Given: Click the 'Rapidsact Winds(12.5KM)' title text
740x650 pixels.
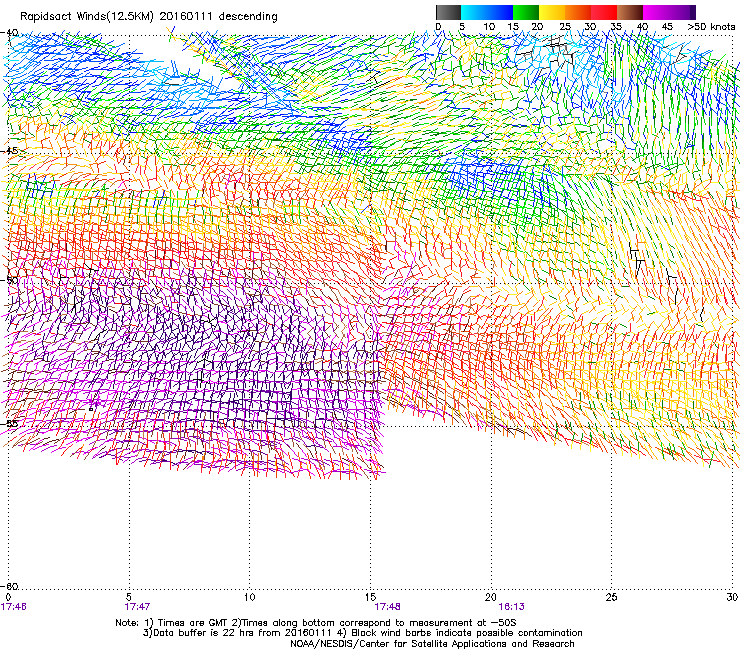Looking at the screenshot, I should 87,17.
